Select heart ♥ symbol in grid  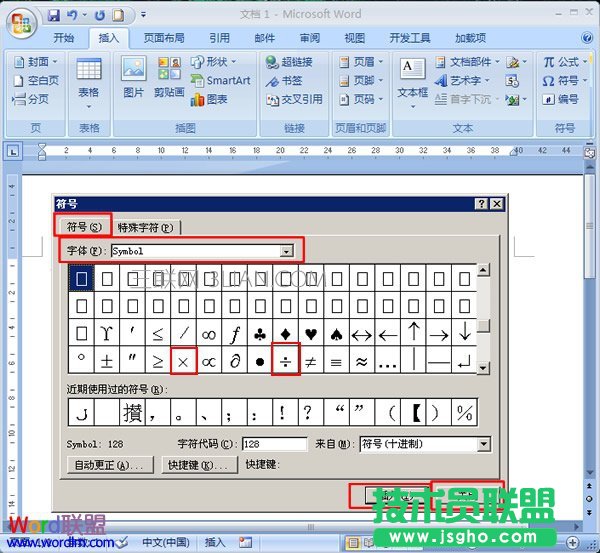point(311,334)
